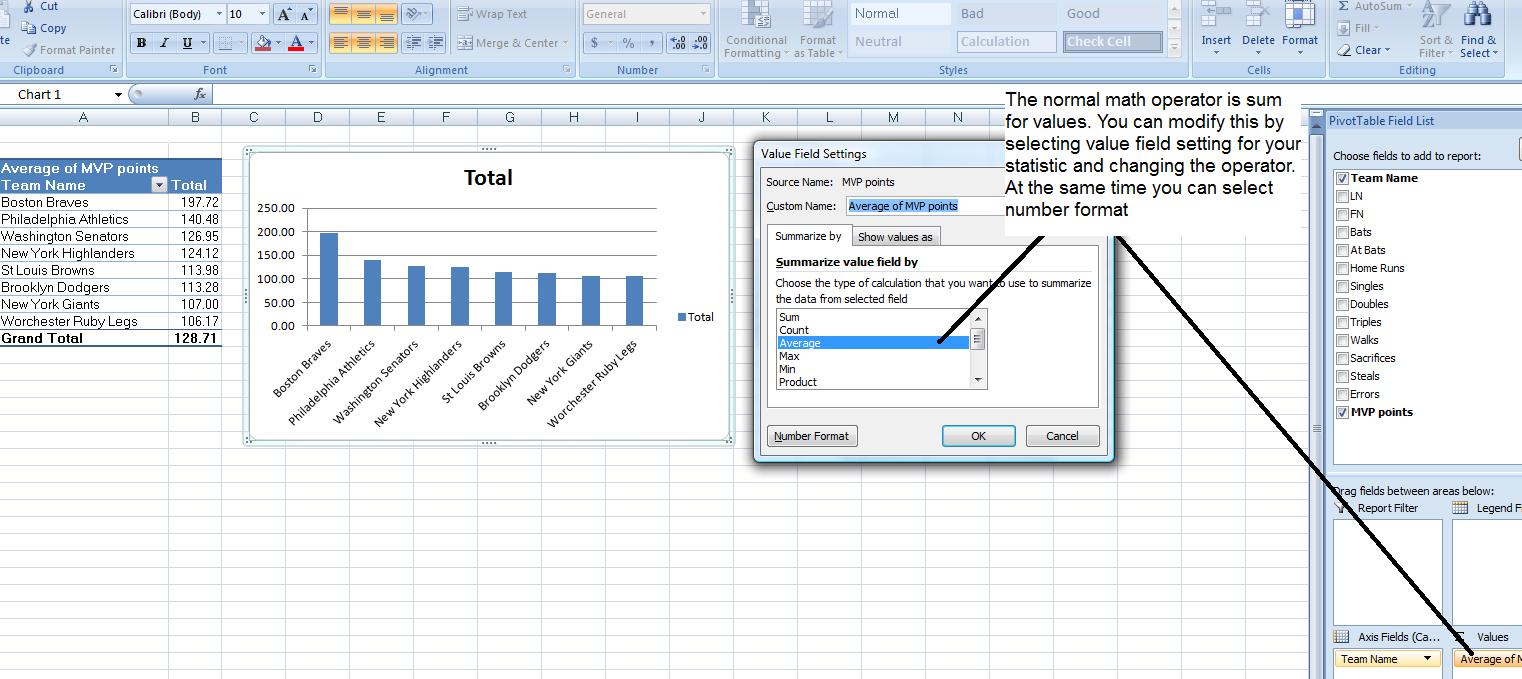Click Cancel in Value Field Settings
This screenshot has width=1522, height=679.
(1062, 436)
